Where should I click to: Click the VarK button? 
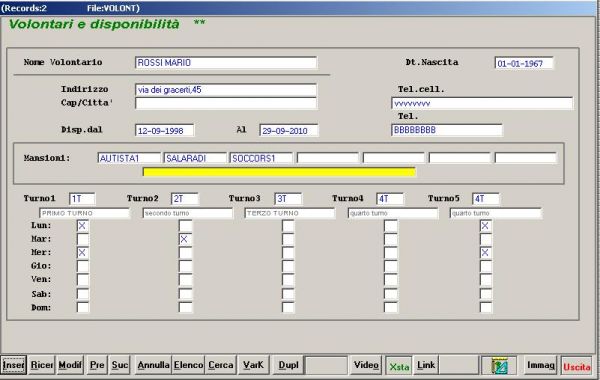pos(253,365)
